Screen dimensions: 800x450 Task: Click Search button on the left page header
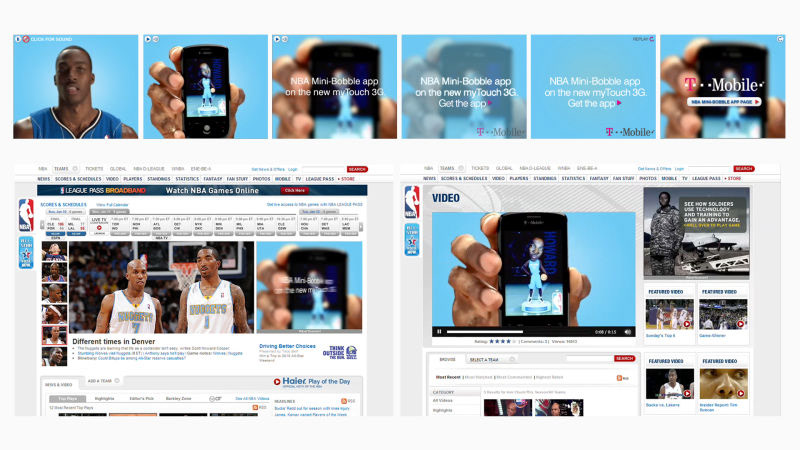pos(357,169)
